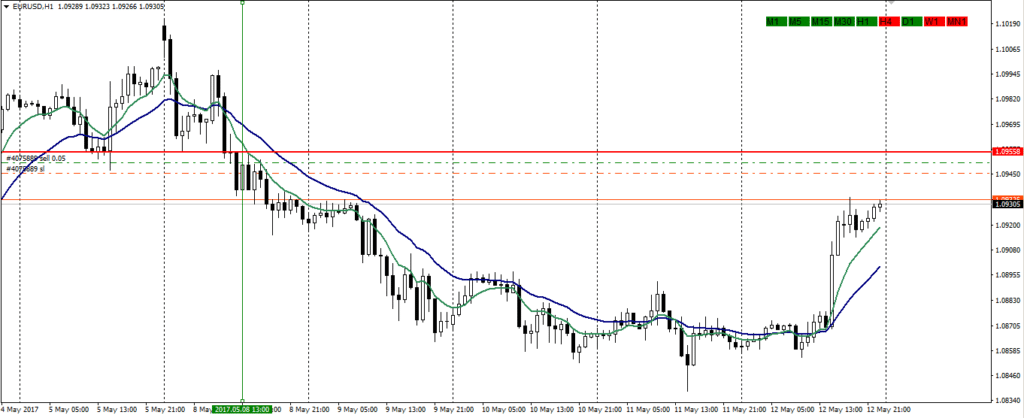This screenshot has width=1024, height=418.
Task: Click the red 1.09558 price level label
Action: pos(1006,151)
